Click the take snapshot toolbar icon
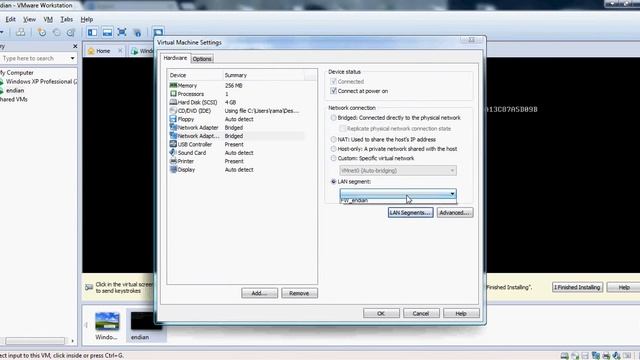The width and height of the screenshot is (640, 360). (42, 32)
